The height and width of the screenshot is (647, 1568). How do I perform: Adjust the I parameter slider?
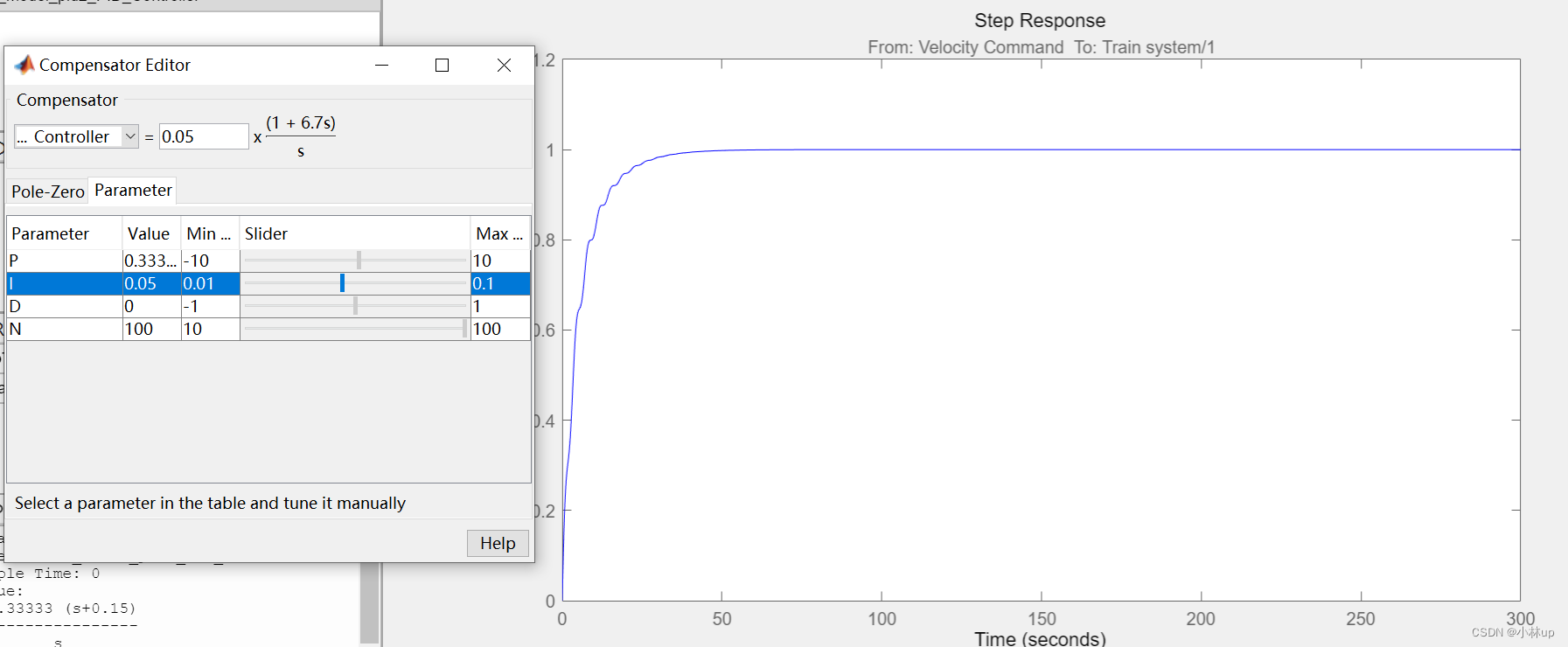pos(342,283)
